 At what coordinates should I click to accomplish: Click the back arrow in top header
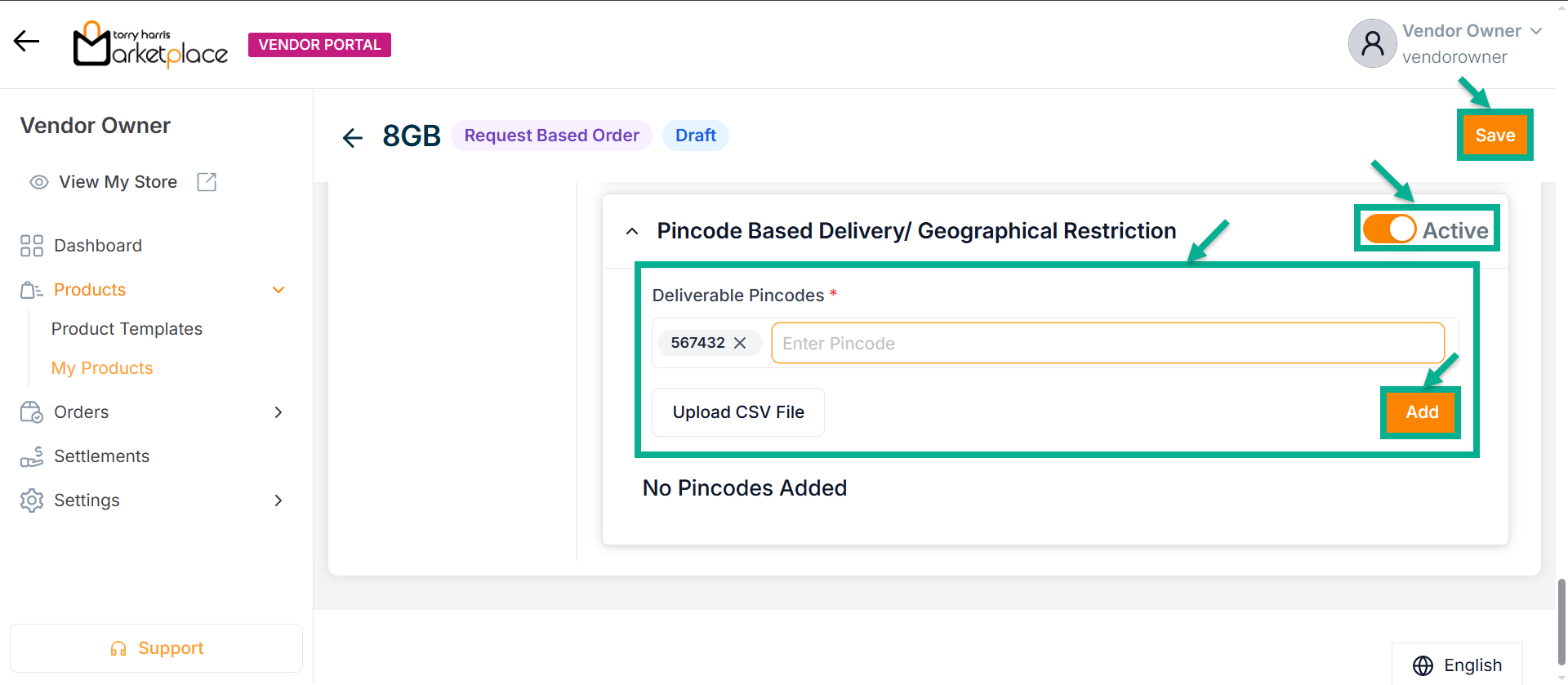pos(26,41)
